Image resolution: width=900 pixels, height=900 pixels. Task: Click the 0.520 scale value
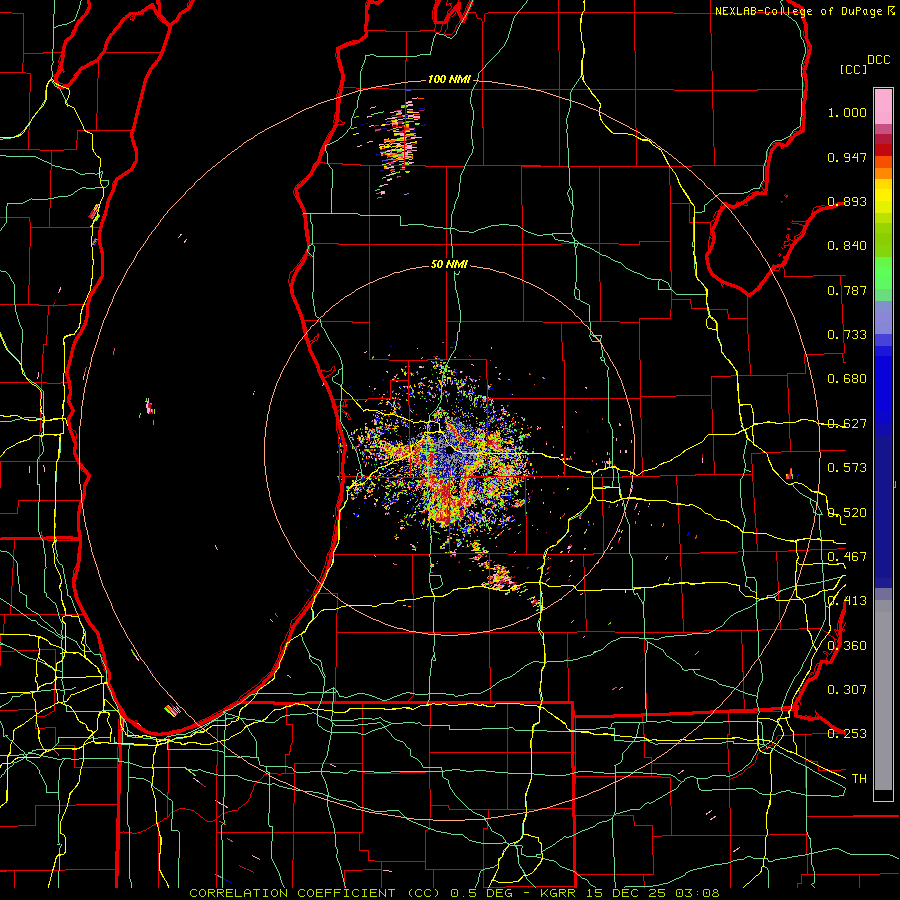(847, 513)
